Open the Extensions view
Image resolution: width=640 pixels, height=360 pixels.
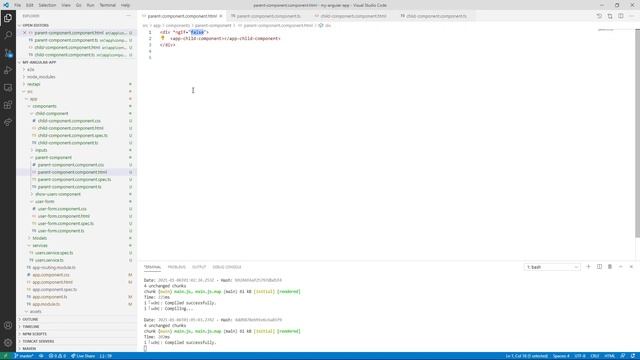pyautogui.click(x=8, y=105)
